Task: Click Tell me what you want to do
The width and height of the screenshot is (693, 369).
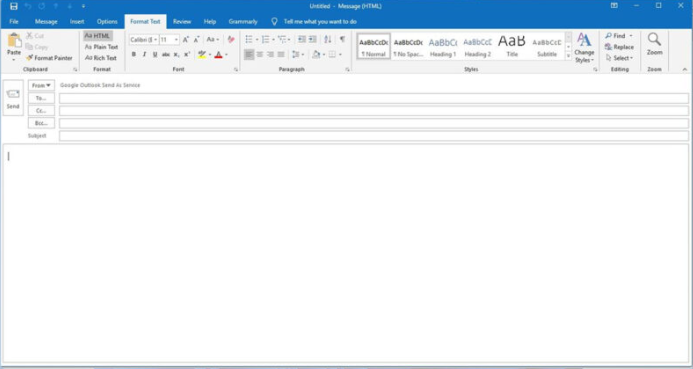Action: click(x=320, y=21)
